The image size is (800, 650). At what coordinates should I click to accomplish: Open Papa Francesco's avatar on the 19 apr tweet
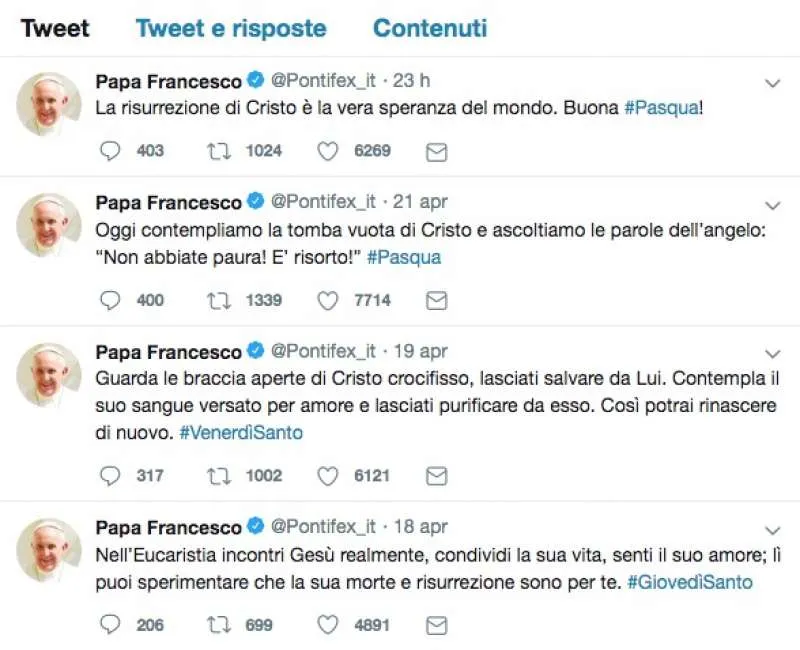49,376
